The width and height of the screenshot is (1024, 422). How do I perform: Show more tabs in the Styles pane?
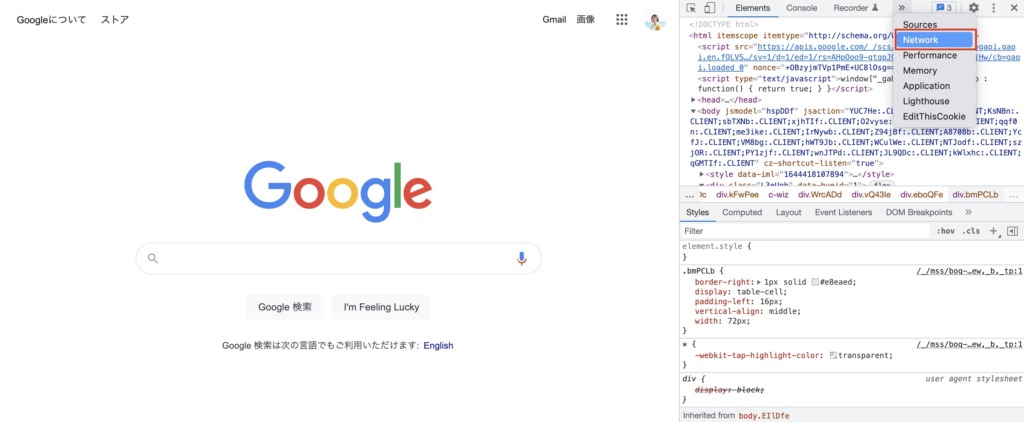(968, 212)
